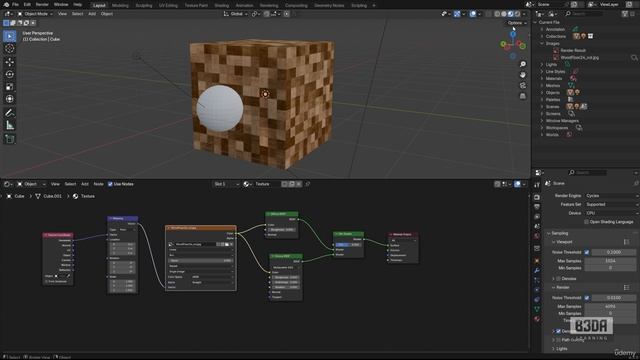
Task: Open the Output properties tab icon
Action: 537,207
